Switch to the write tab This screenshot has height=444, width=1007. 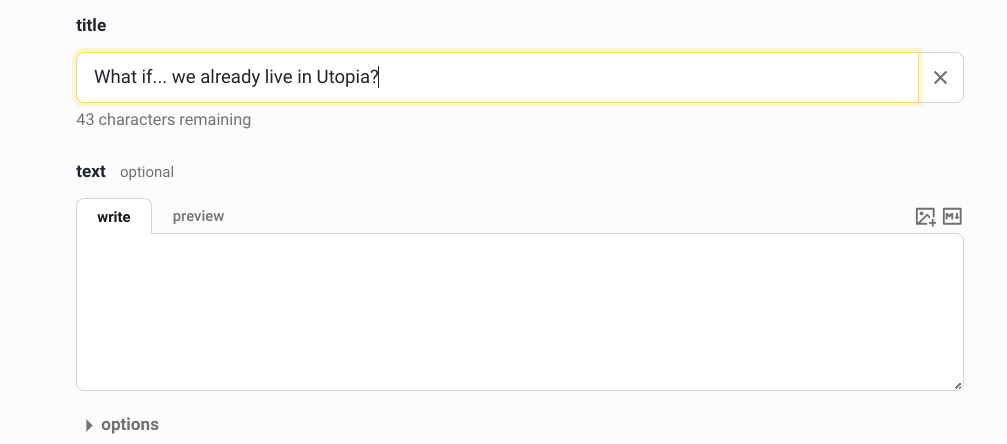114,217
